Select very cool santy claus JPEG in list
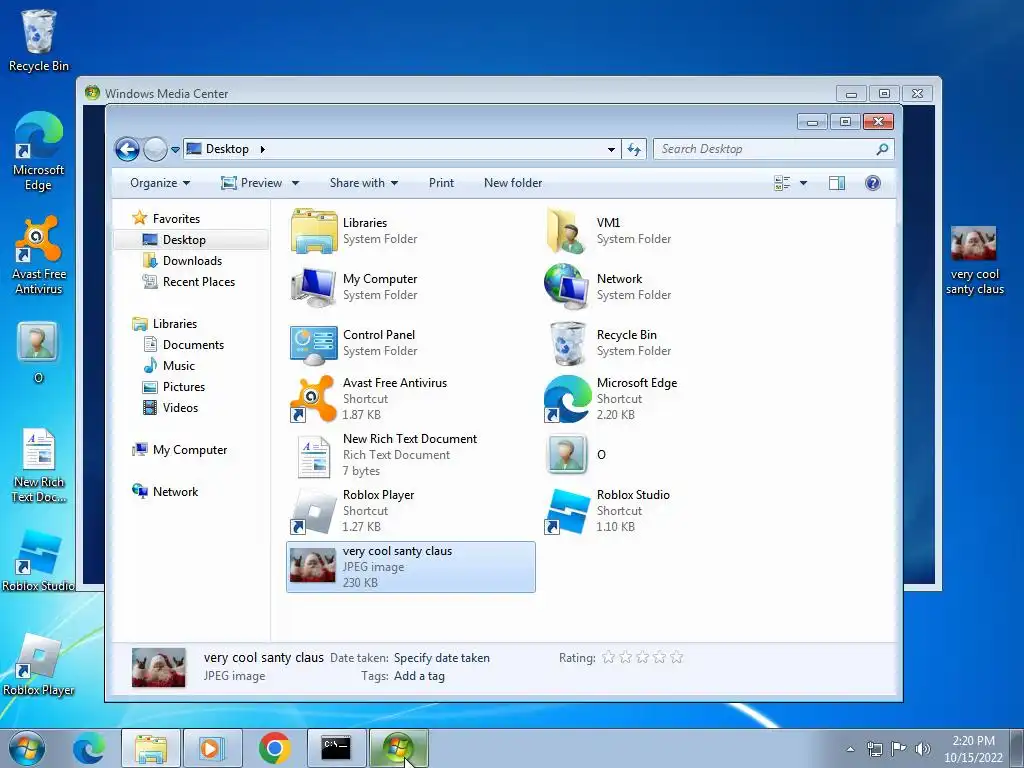This screenshot has width=1024, height=768. (411, 567)
